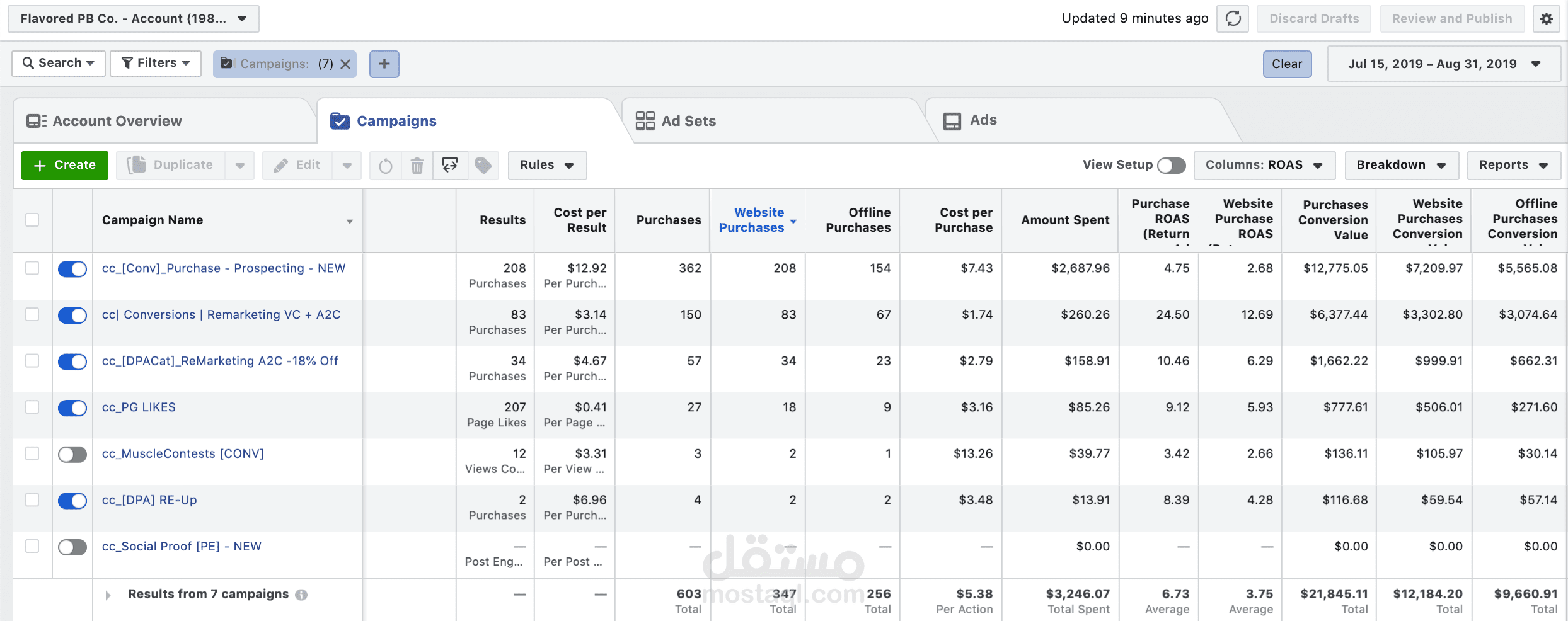Switch to the Ad Sets tab

(688, 121)
